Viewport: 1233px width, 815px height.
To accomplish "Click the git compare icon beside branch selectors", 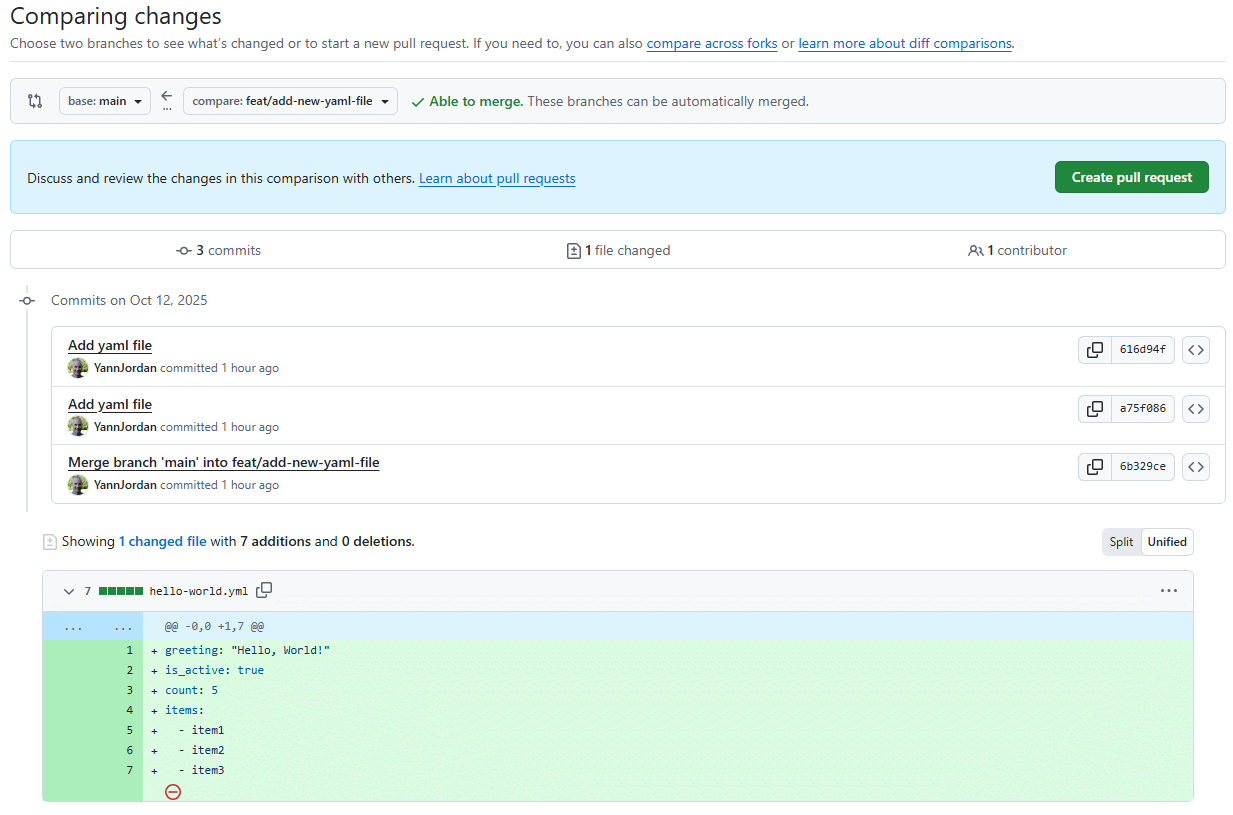I will (35, 100).
